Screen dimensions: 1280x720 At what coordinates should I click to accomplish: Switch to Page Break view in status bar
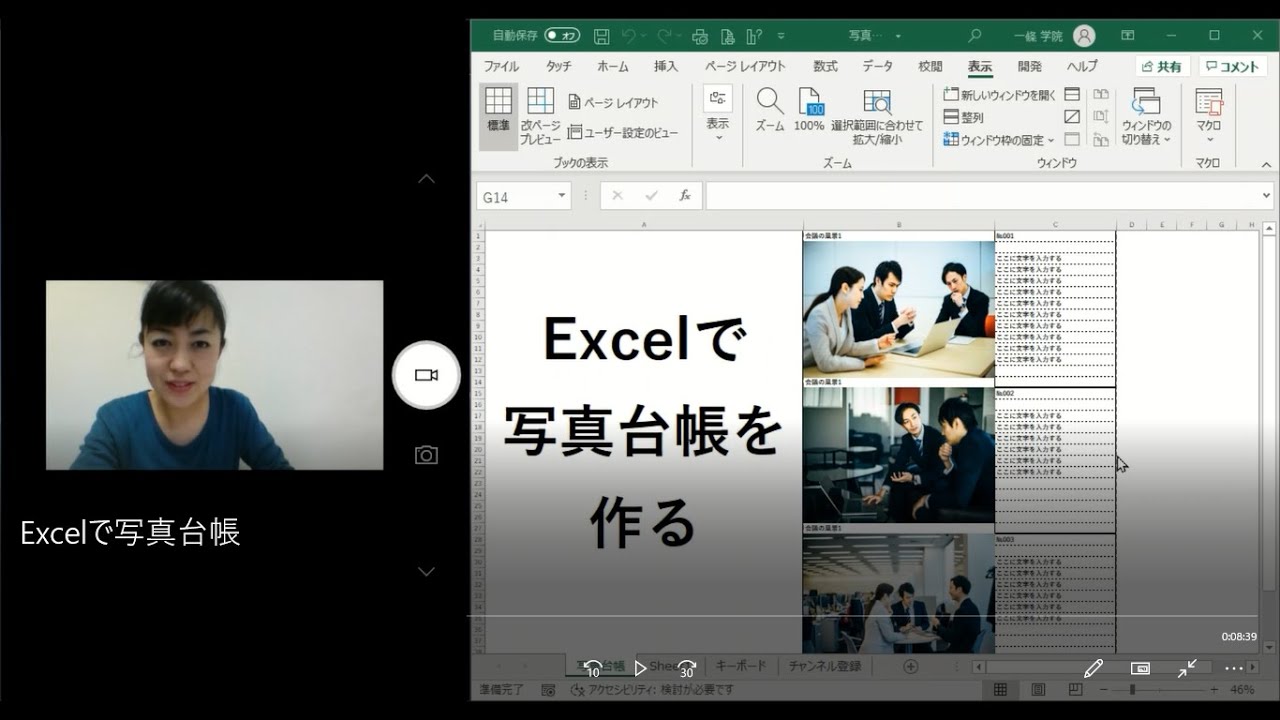[x=1075, y=690]
